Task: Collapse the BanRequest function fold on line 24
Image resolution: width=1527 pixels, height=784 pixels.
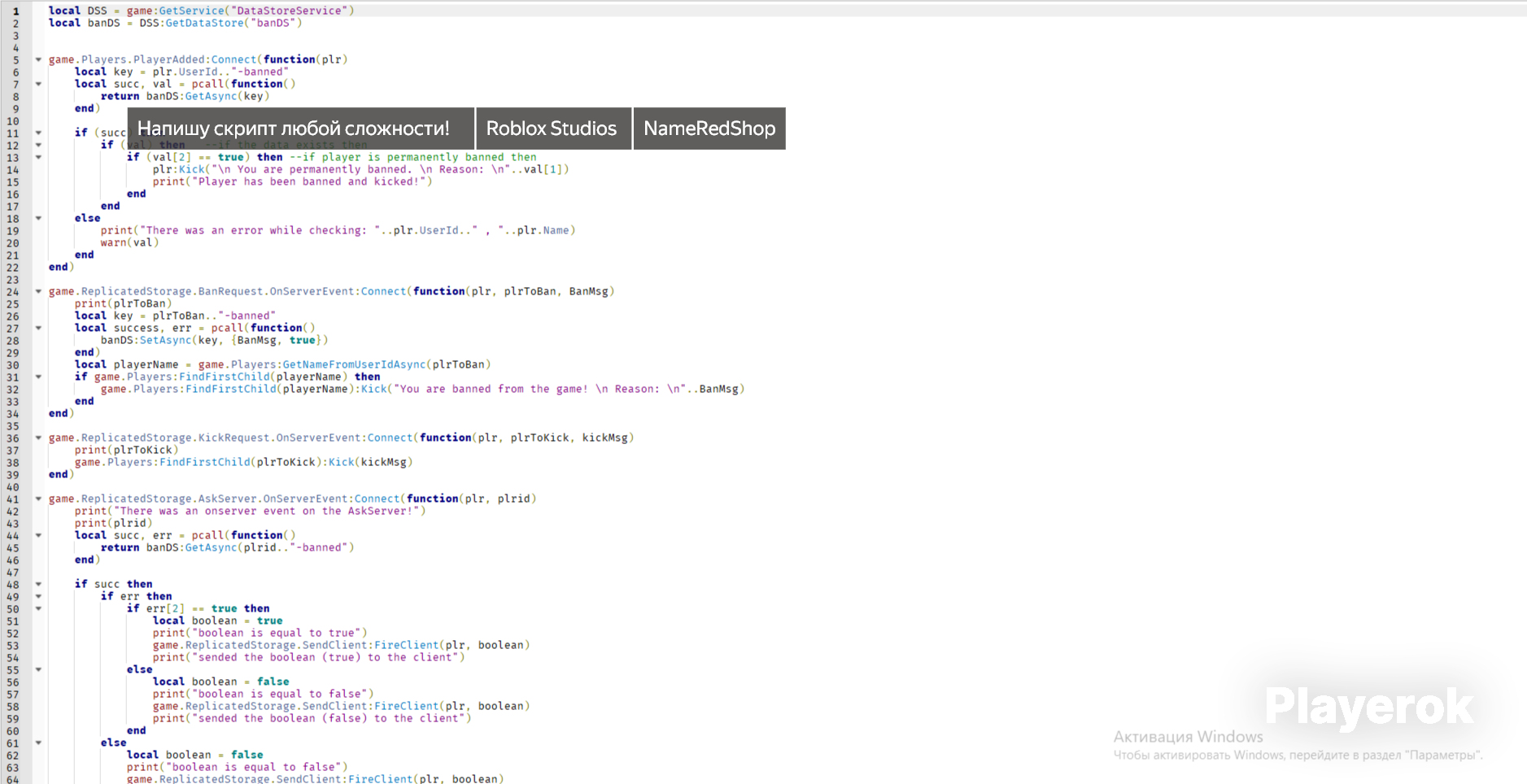Action: pos(38,291)
